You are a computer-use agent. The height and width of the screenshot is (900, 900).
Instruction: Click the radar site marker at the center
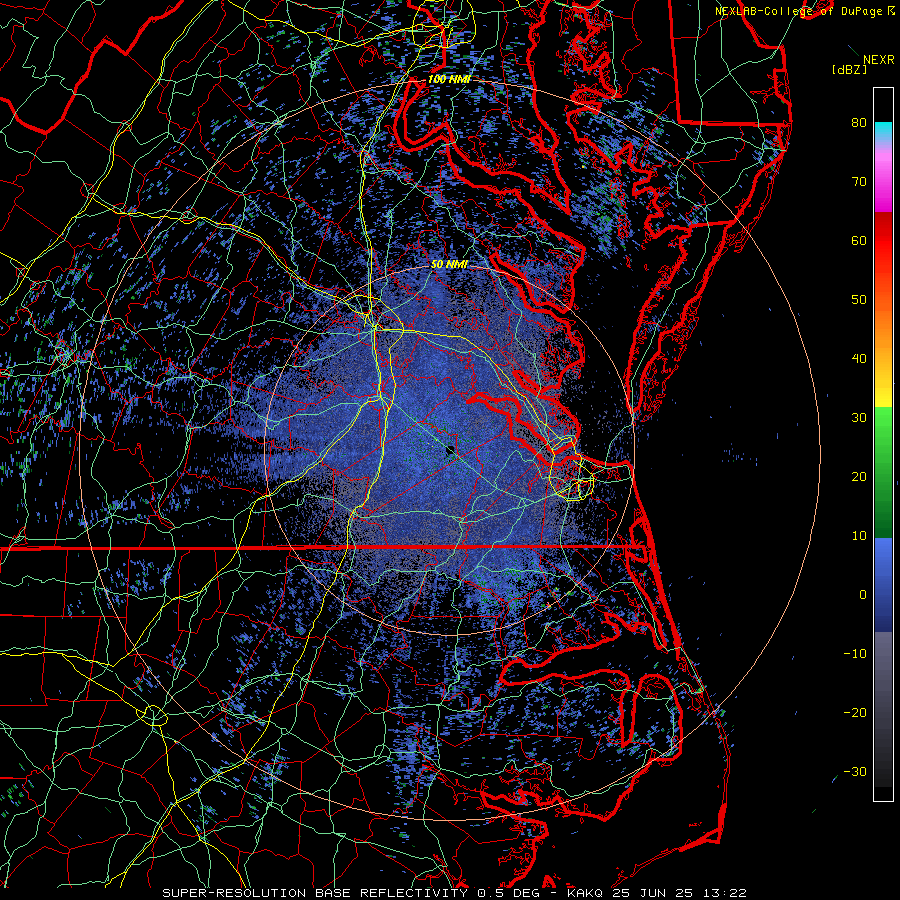(451, 451)
